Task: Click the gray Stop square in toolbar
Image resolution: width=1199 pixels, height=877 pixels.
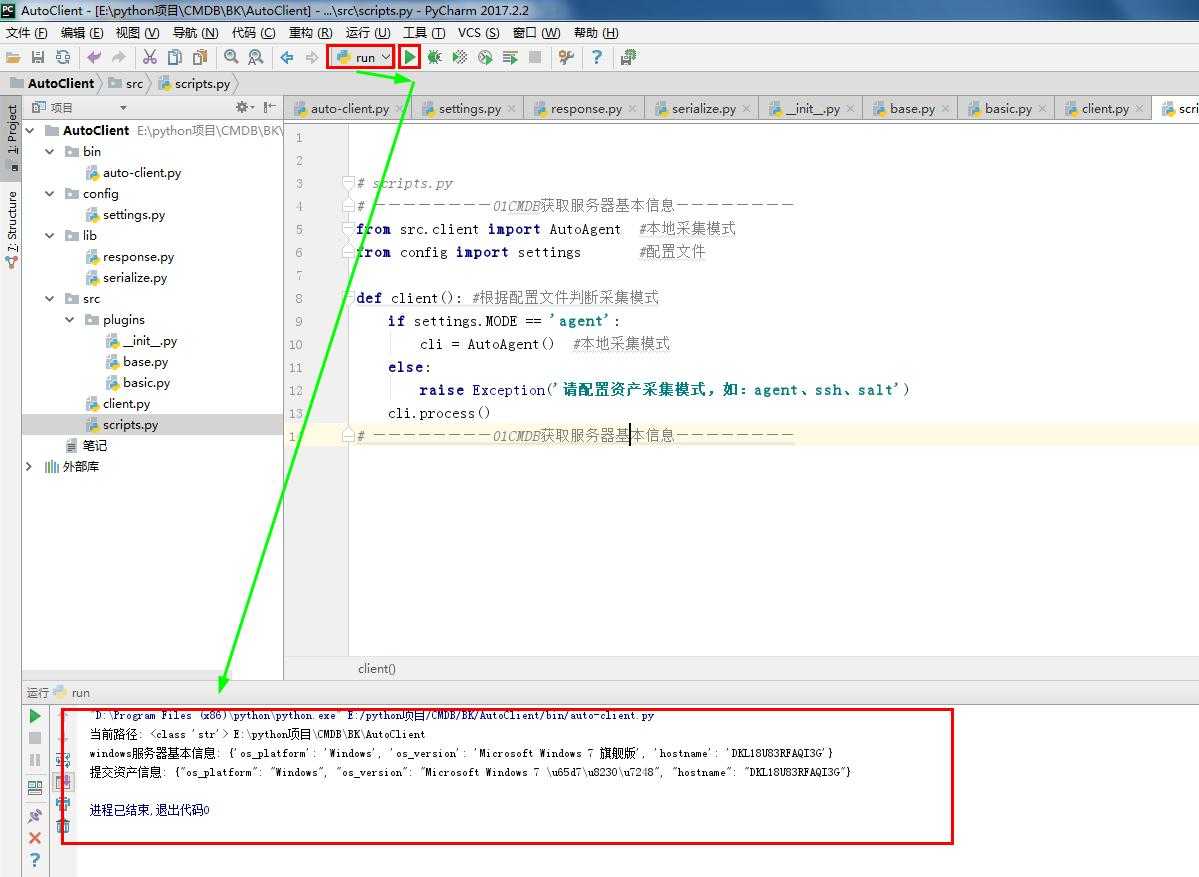Action: coord(535,57)
